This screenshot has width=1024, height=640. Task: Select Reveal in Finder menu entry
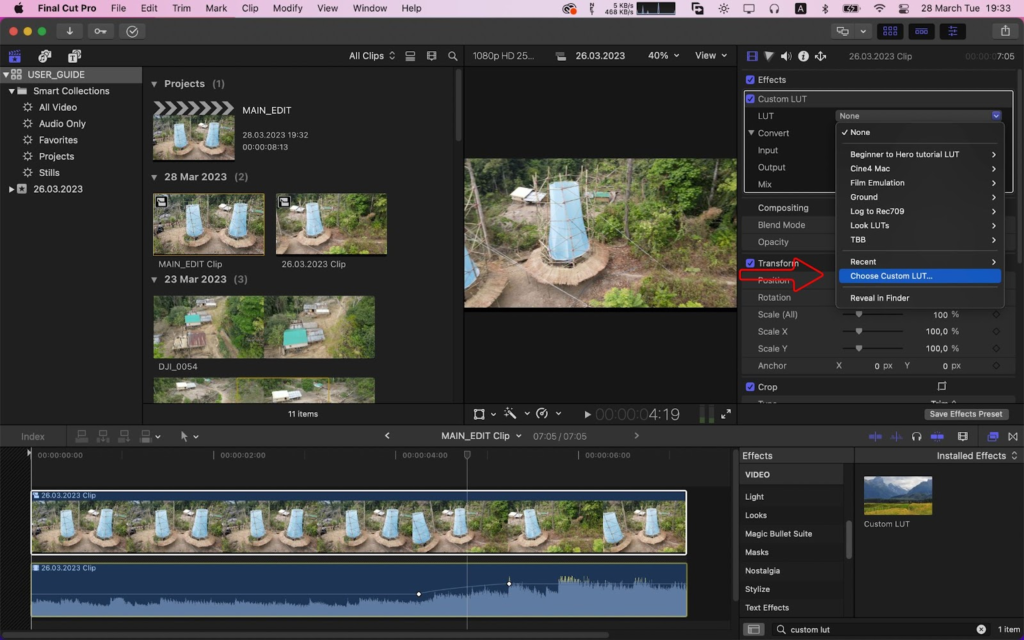click(920, 298)
